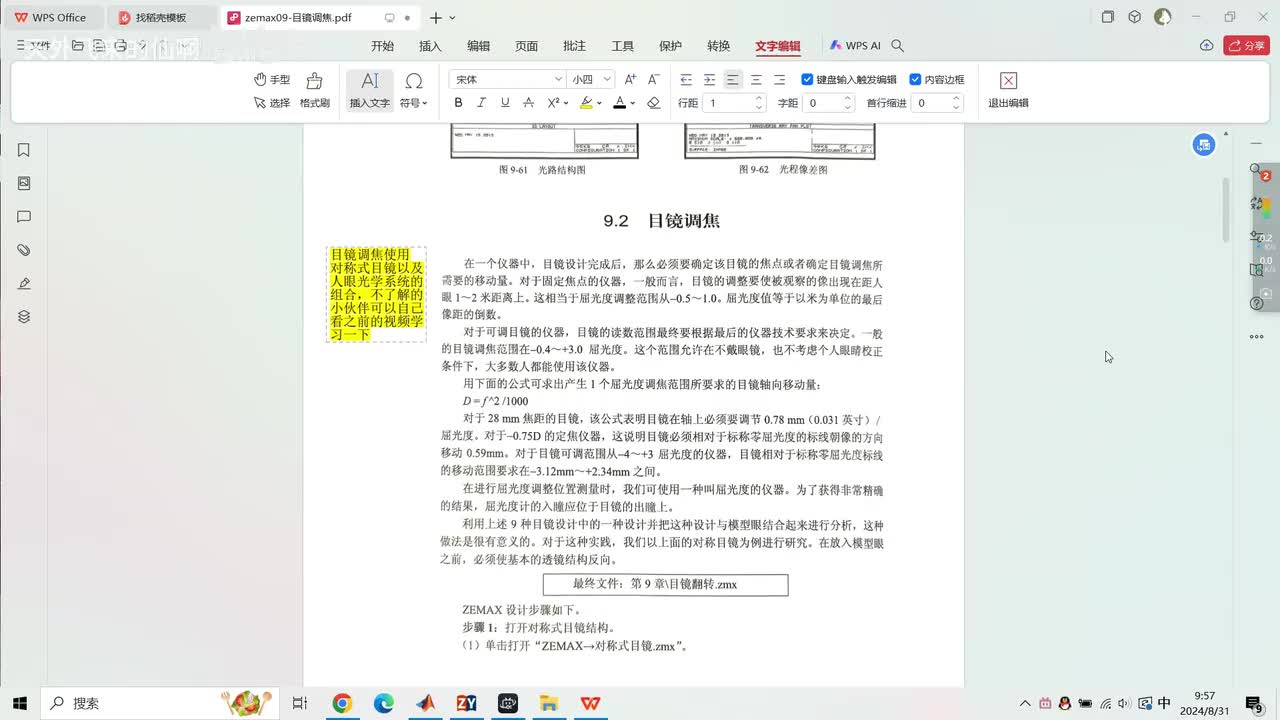Select the Hand tool (手型)
Image resolution: width=1280 pixels, height=720 pixels.
pyautogui.click(x=272, y=79)
